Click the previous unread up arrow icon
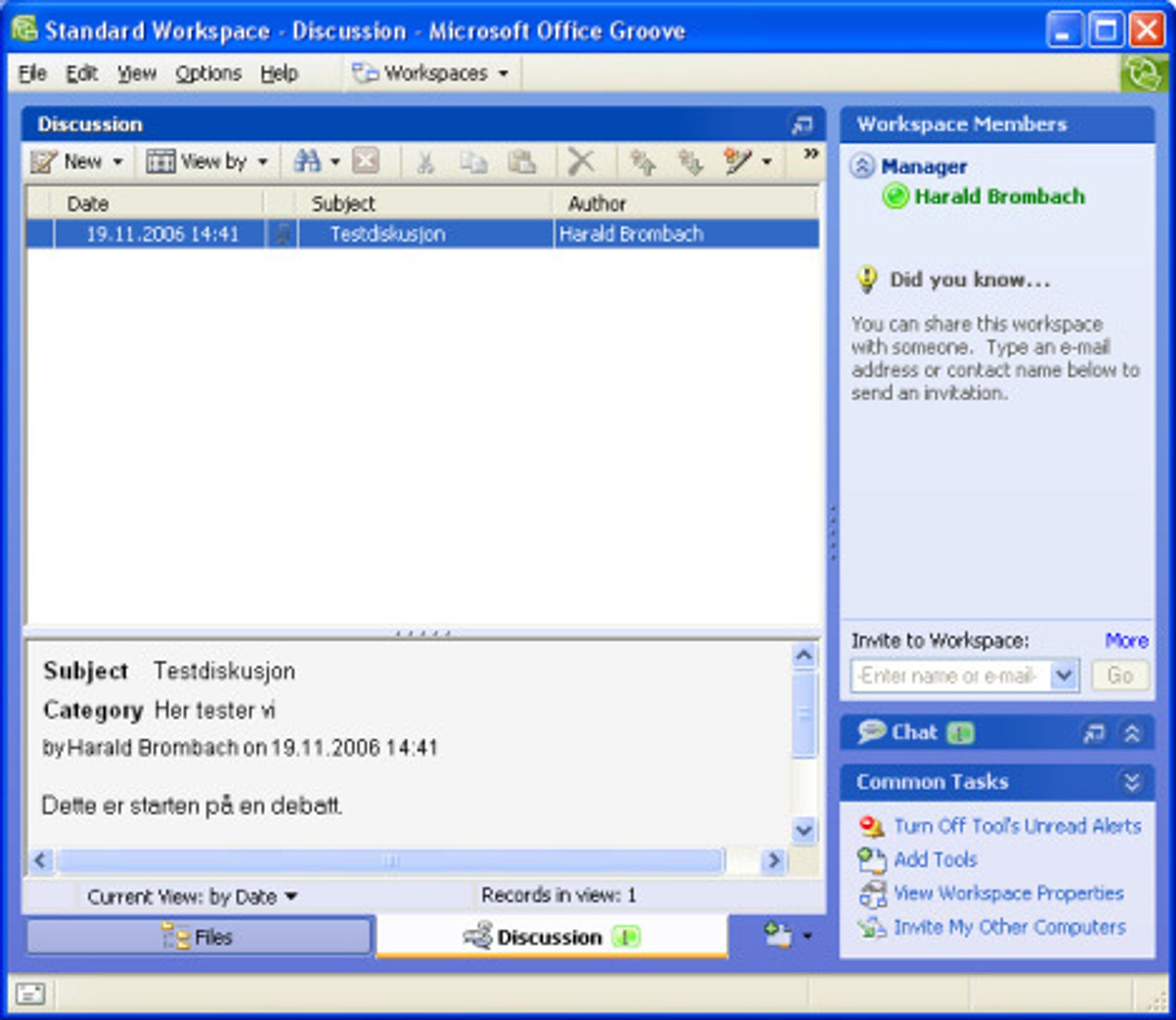Image resolution: width=1176 pixels, height=1020 pixels. pyautogui.click(x=642, y=162)
